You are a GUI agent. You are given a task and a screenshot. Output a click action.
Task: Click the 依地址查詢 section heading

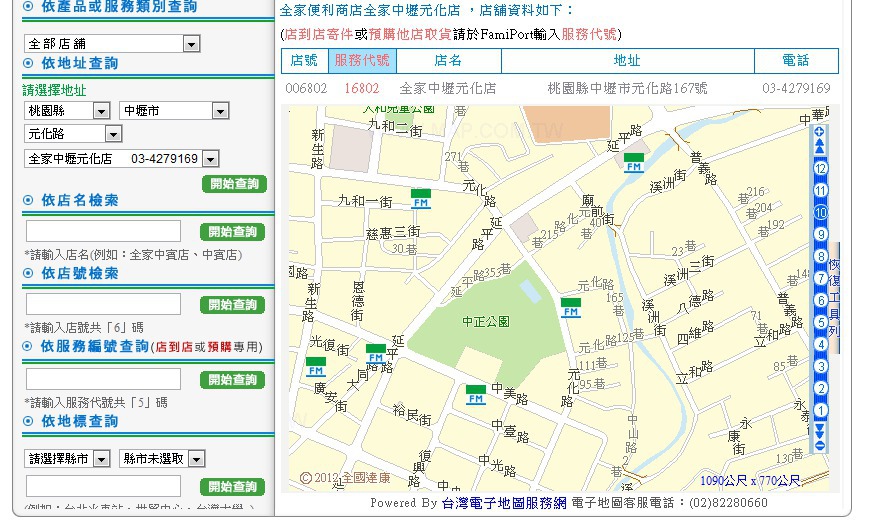pyautogui.click(x=80, y=63)
